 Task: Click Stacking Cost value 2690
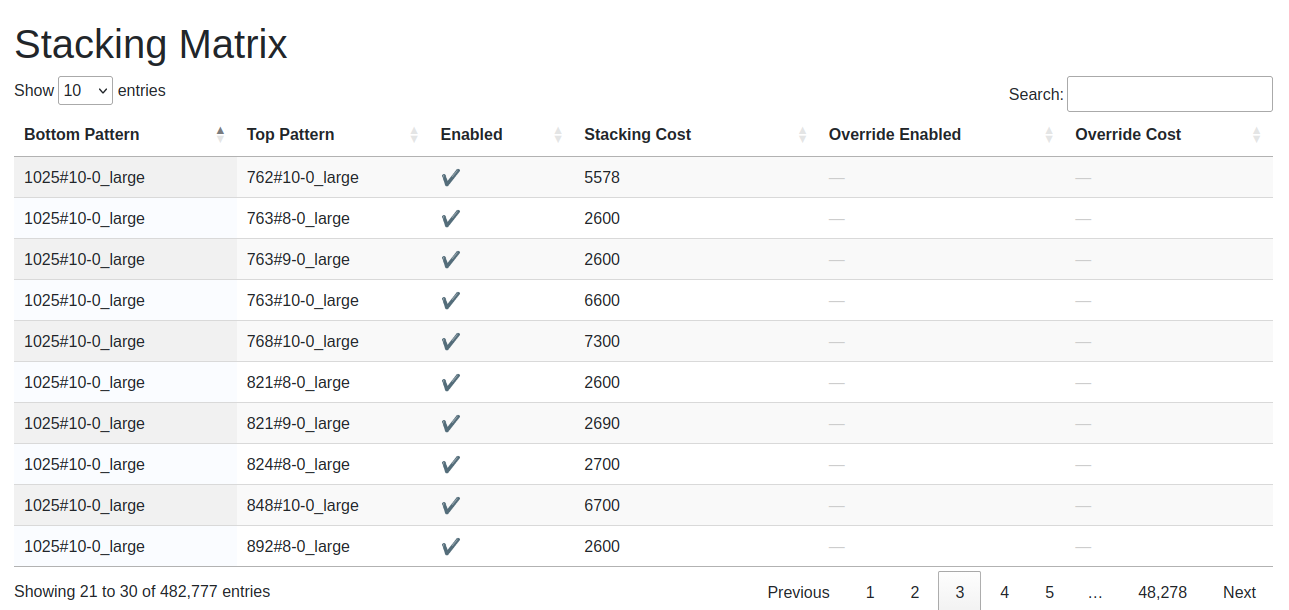602,423
